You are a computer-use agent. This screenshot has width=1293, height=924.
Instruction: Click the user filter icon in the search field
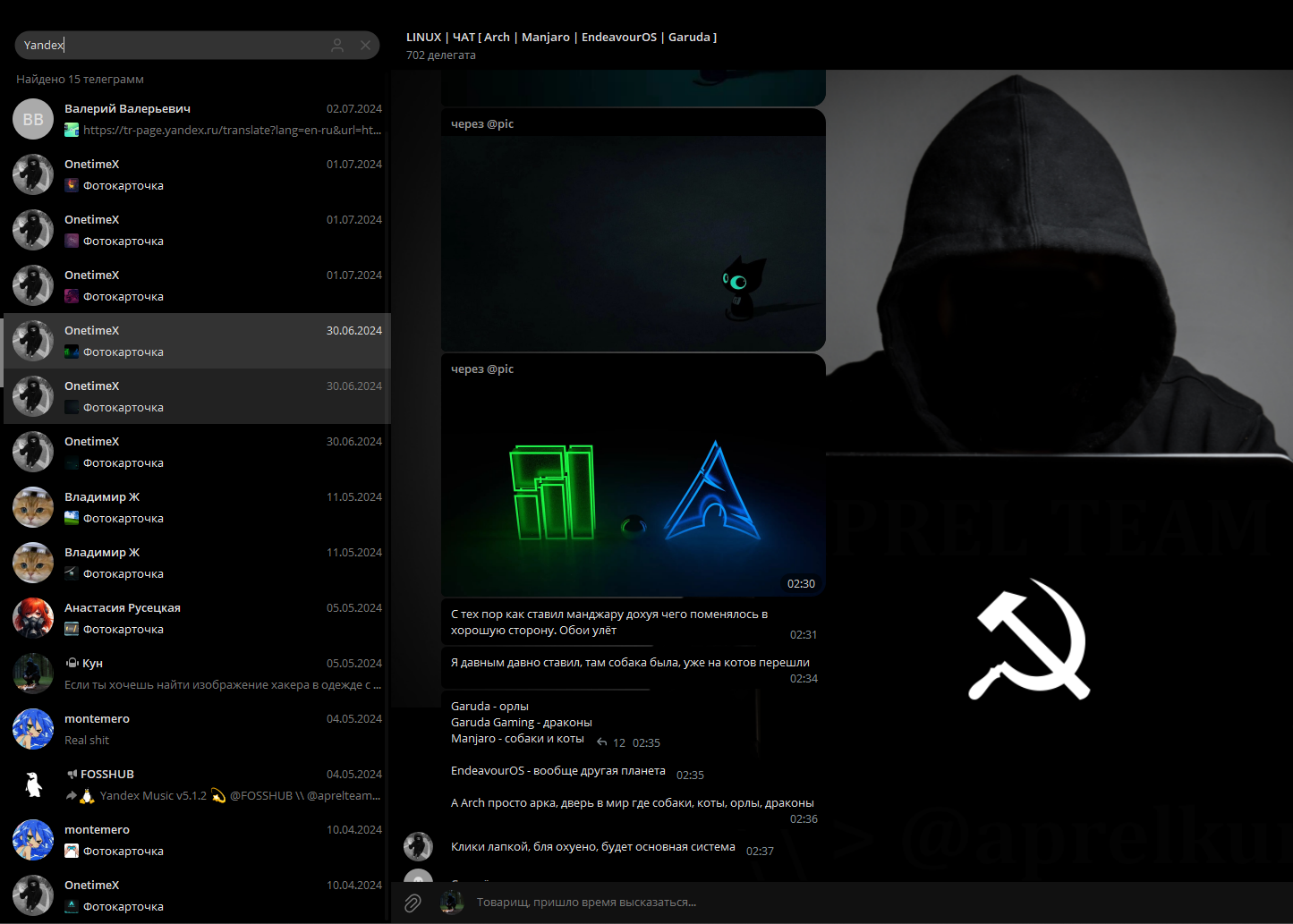click(337, 45)
